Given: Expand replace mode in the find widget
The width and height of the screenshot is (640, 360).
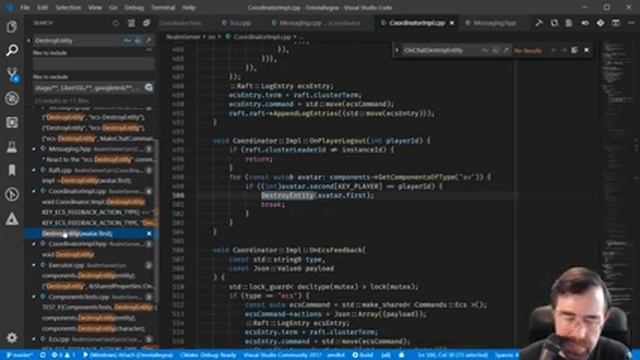Looking at the screenshot, I should (397, 50).
